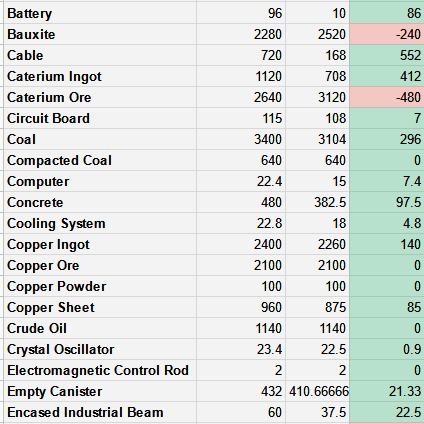This screenshot has height=424, width=424.
Task: Select the Cooling System surplus 4.8
Action: tap(387, 223)
